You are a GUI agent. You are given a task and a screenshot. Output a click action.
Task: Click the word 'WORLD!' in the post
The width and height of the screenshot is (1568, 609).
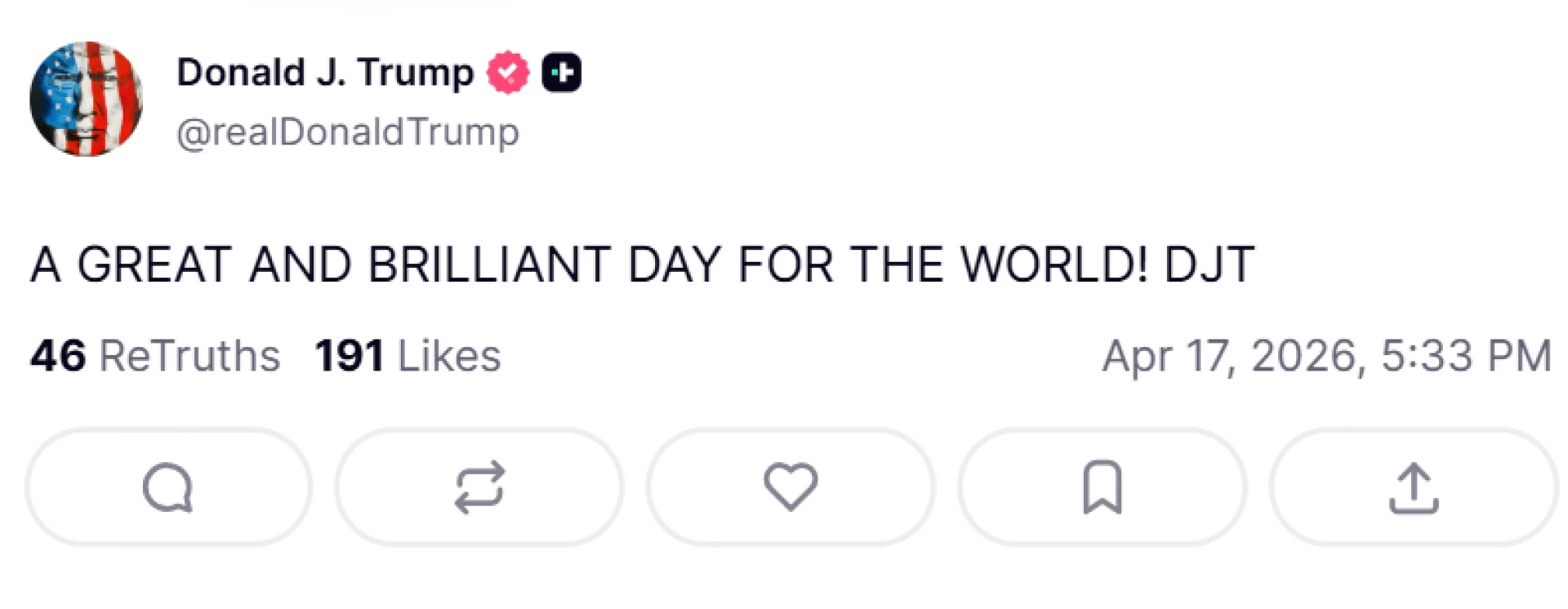click(1053, 264)
